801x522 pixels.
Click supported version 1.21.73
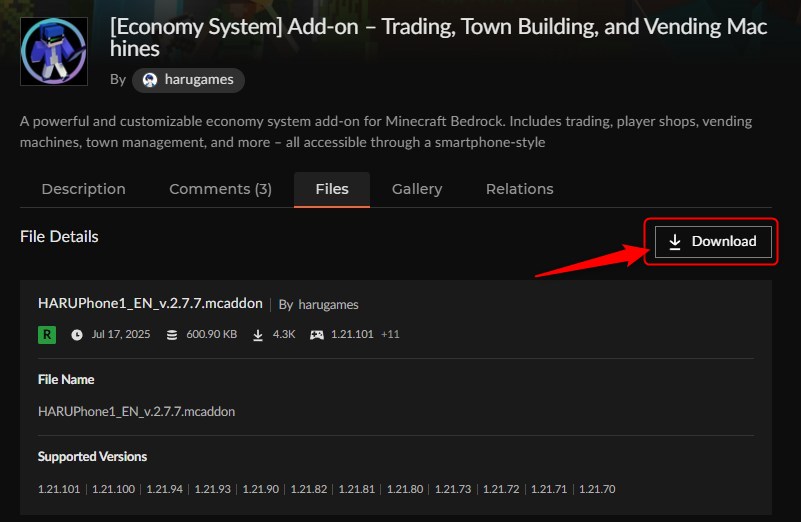click(453, 489)
